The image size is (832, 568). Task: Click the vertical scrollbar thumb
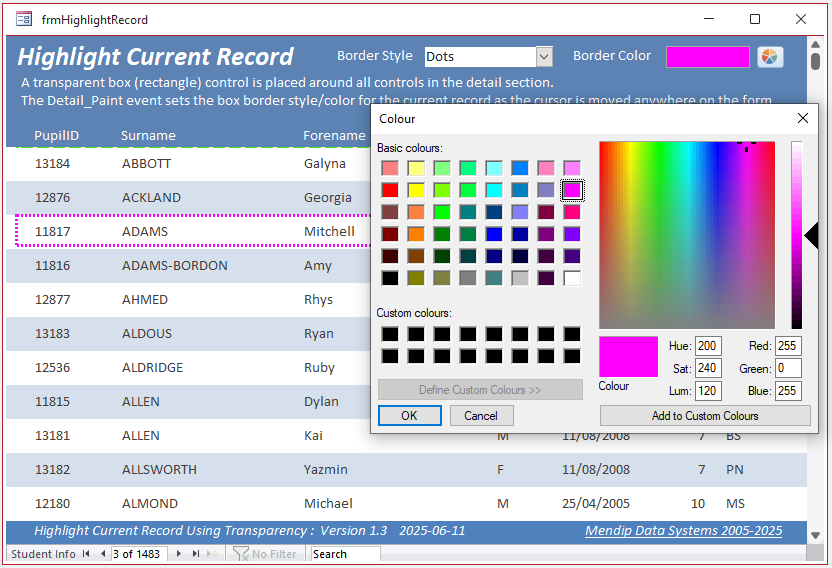coord(816,61)
